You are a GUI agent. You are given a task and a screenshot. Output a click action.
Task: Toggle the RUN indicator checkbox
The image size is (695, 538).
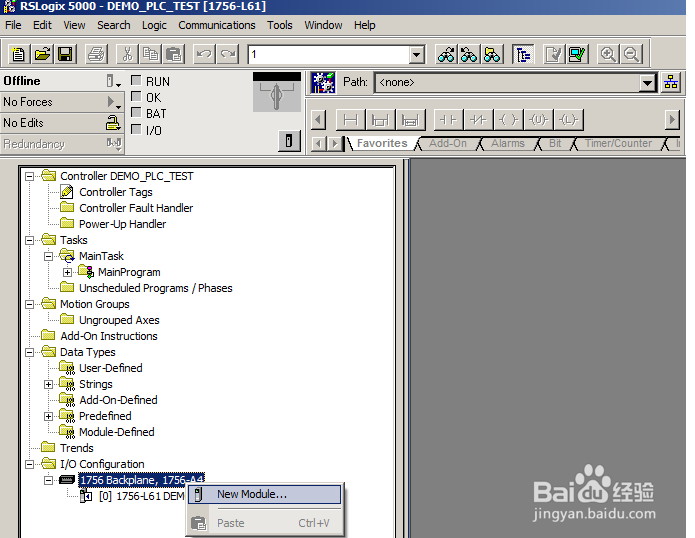click(x=137, y=81)
